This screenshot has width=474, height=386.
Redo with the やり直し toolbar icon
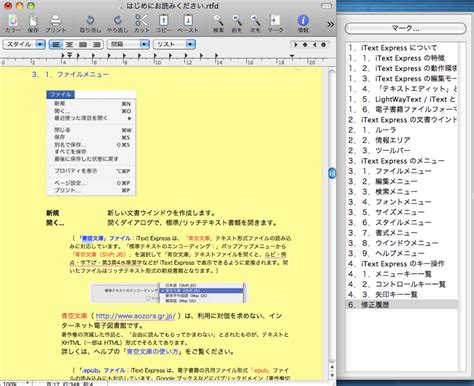click(117, 23)
